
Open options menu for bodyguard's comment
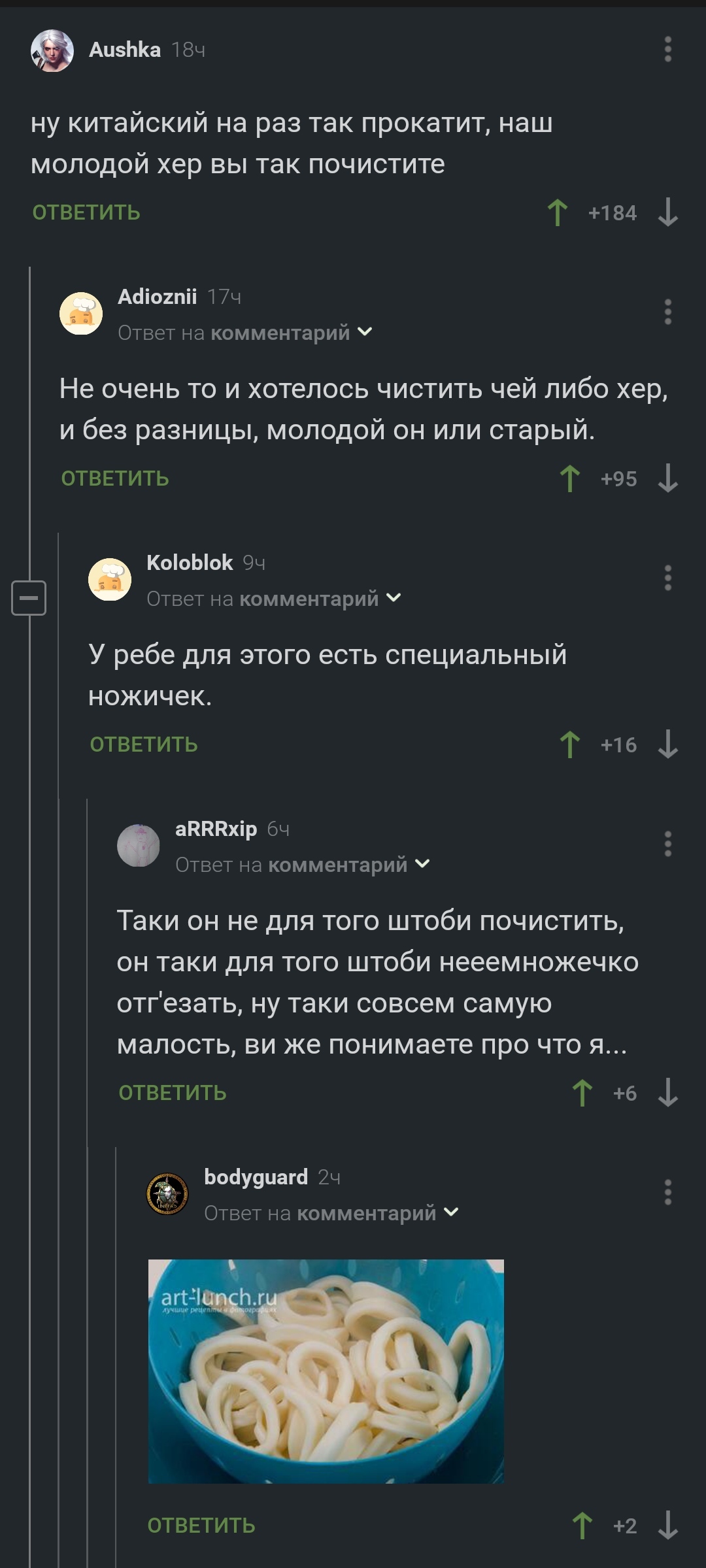click(x=667, y=1193)
